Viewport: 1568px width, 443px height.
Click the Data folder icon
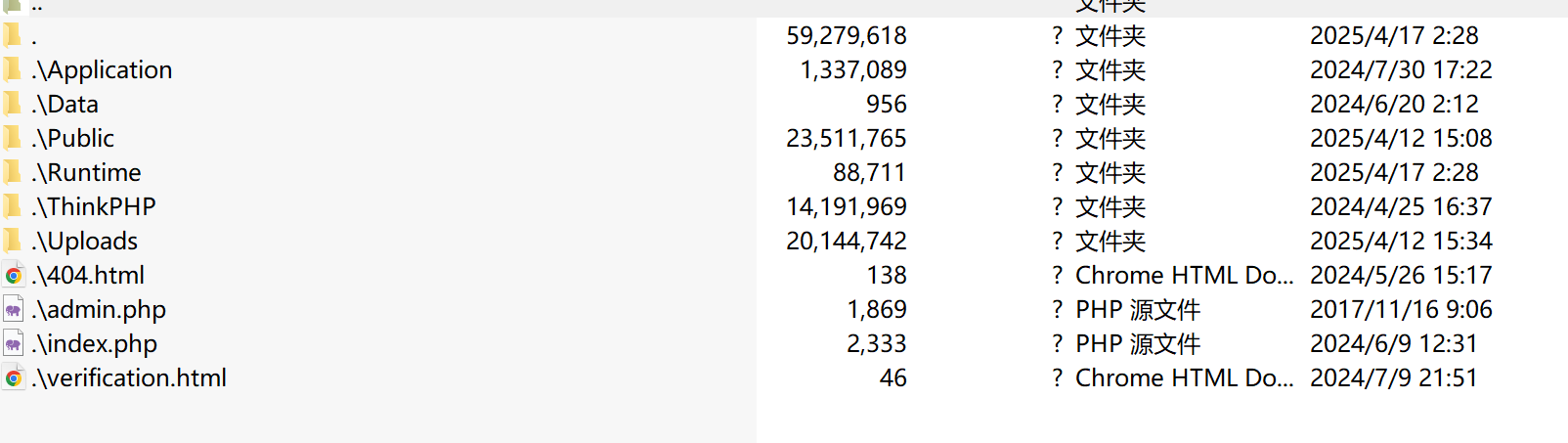point(13,104)
